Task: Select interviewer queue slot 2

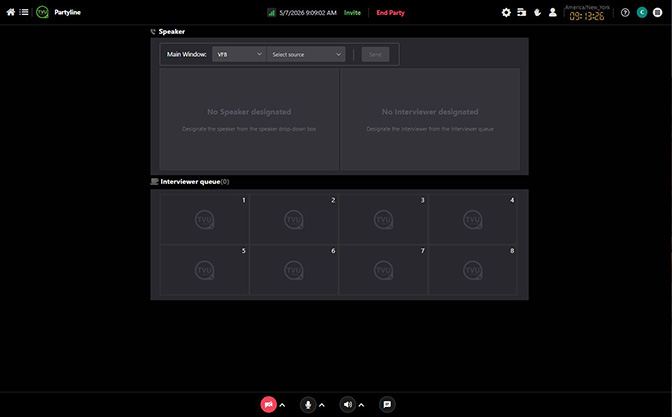Action: click(x=294, y=219)
